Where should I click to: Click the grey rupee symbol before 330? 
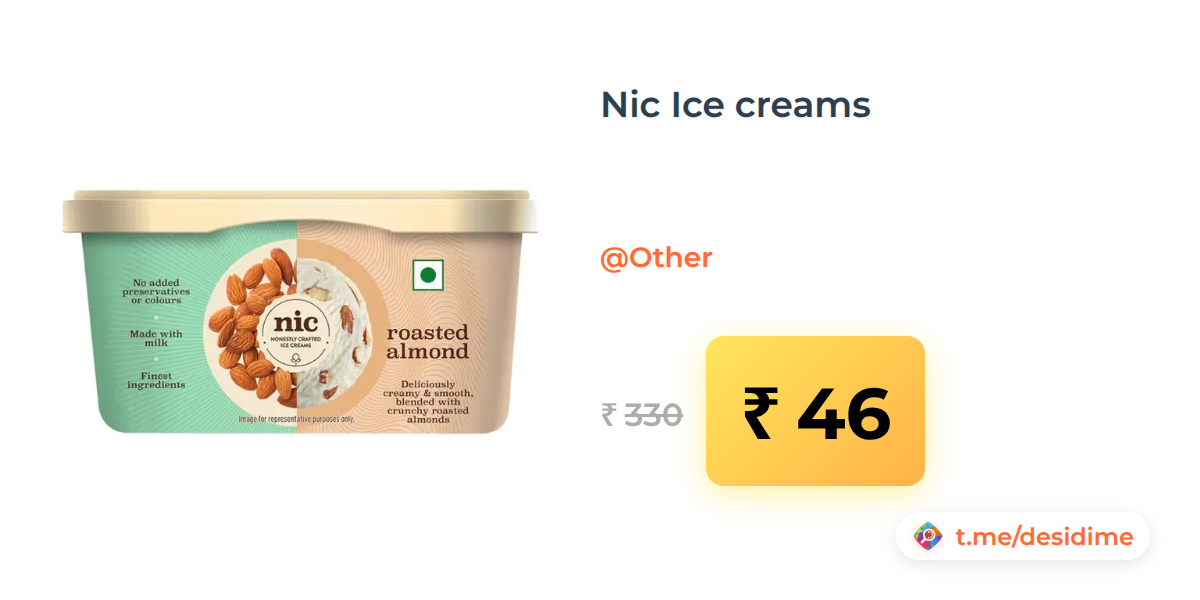click(609, 415)
